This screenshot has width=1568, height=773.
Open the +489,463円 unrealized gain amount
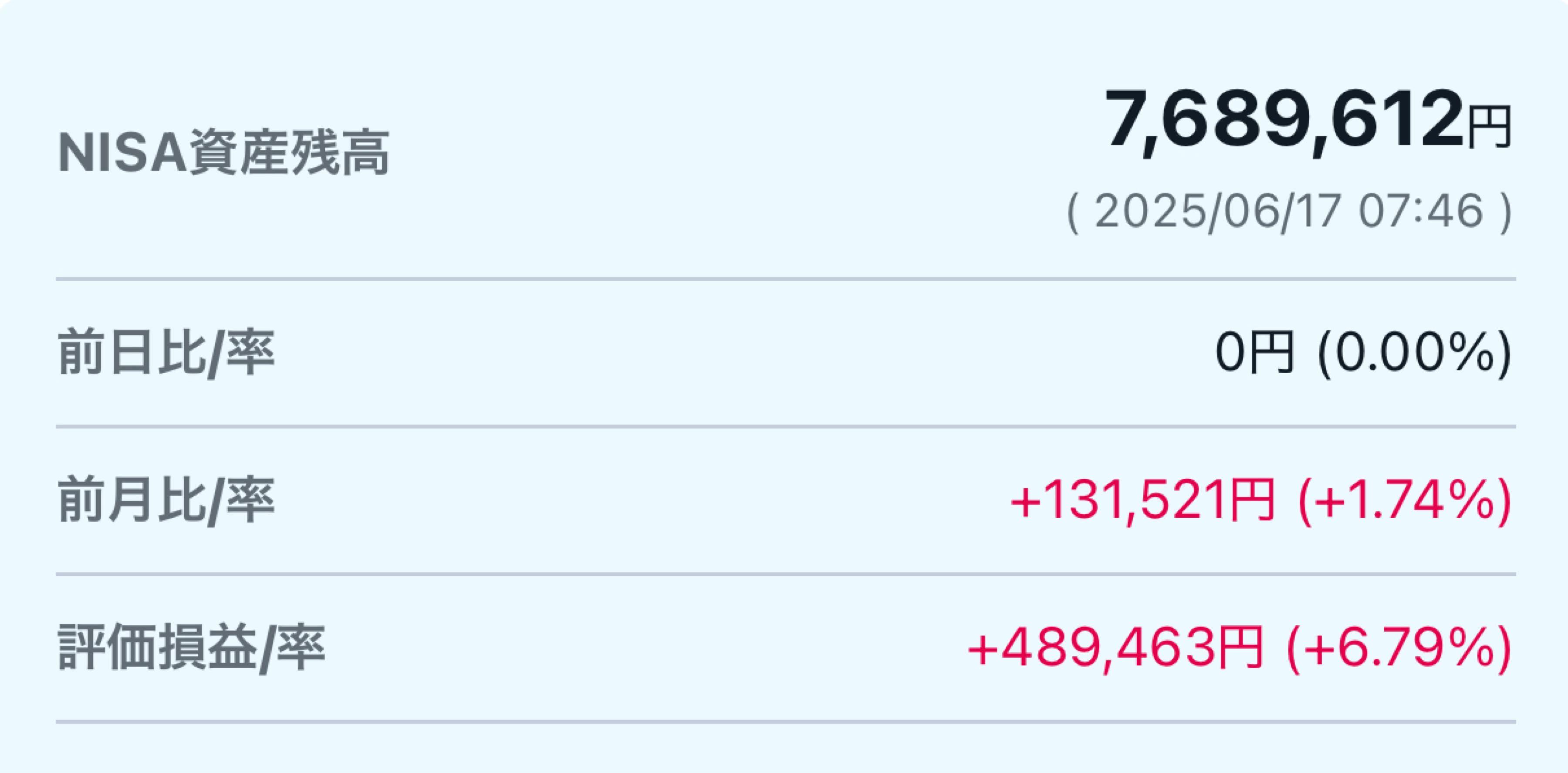click(x=1115, y=648)
